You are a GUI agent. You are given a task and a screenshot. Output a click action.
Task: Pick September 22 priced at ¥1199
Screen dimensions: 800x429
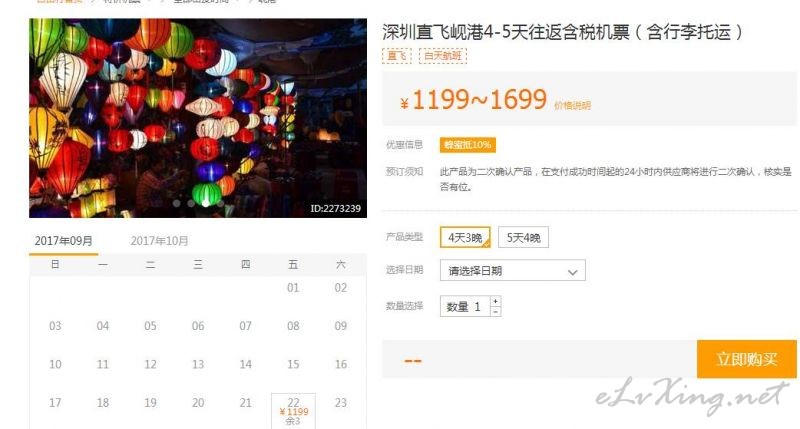click(x=293, y=411)
